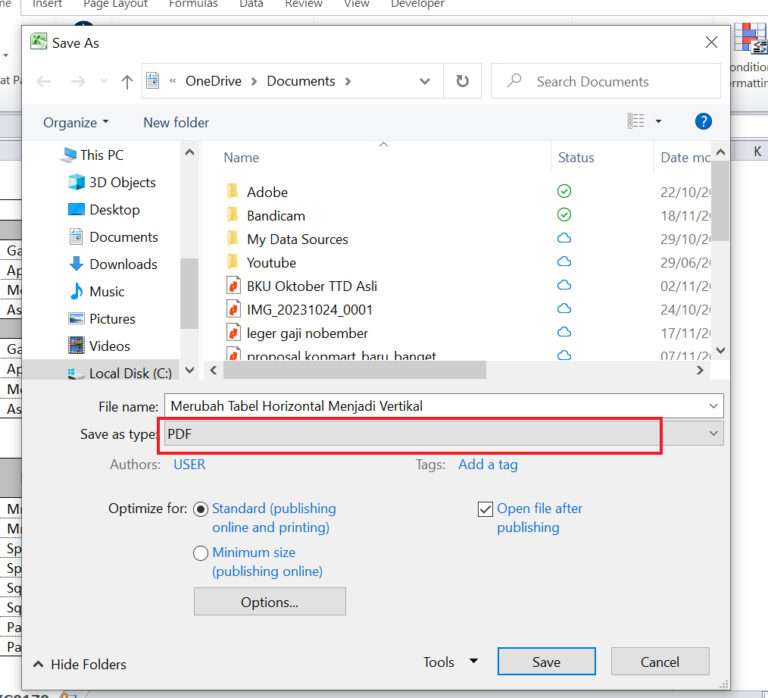Go back with the left arrow icon

(x=44, y=81)
